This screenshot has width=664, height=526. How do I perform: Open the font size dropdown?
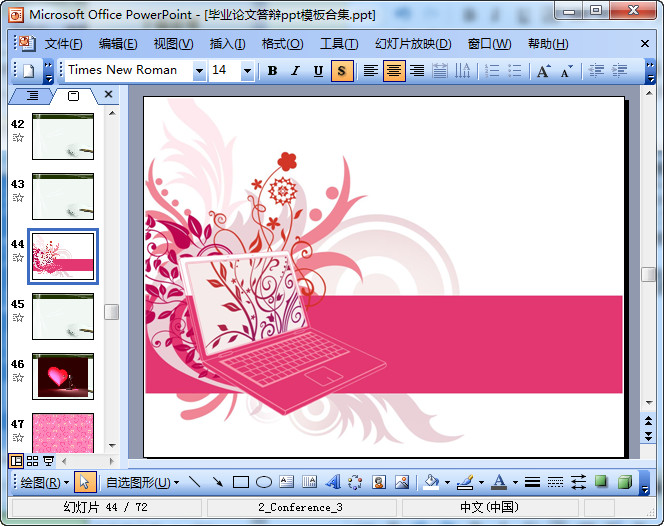(x=247, y=71)
